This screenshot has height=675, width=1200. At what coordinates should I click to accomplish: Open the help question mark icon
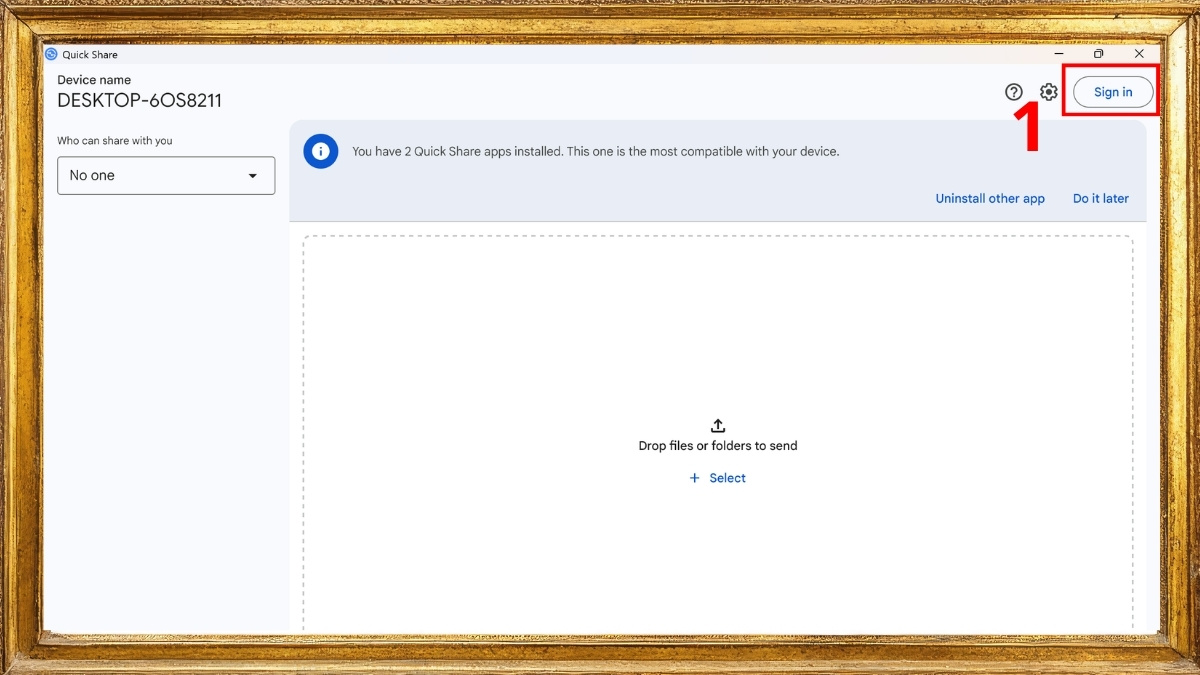(x=1014, y=92)
